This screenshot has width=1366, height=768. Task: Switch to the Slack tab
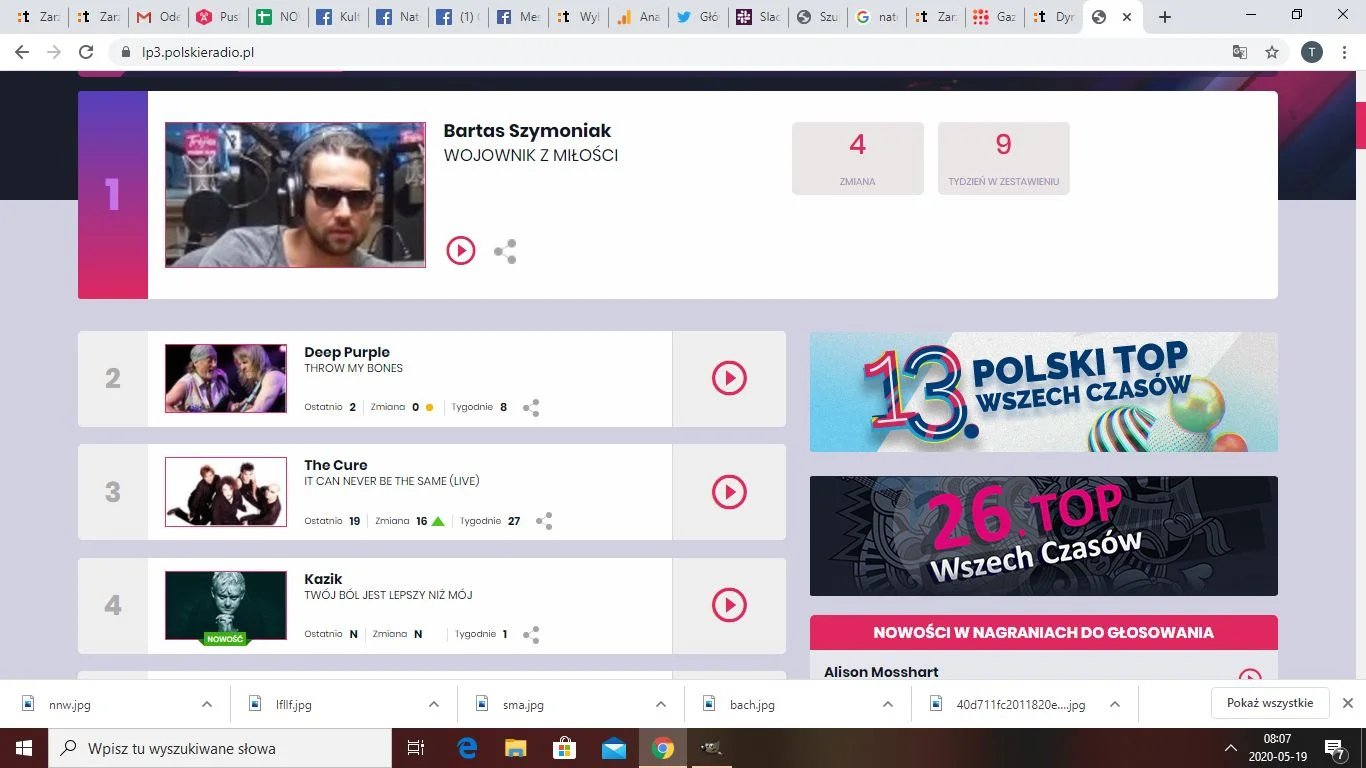click(756, 17)
